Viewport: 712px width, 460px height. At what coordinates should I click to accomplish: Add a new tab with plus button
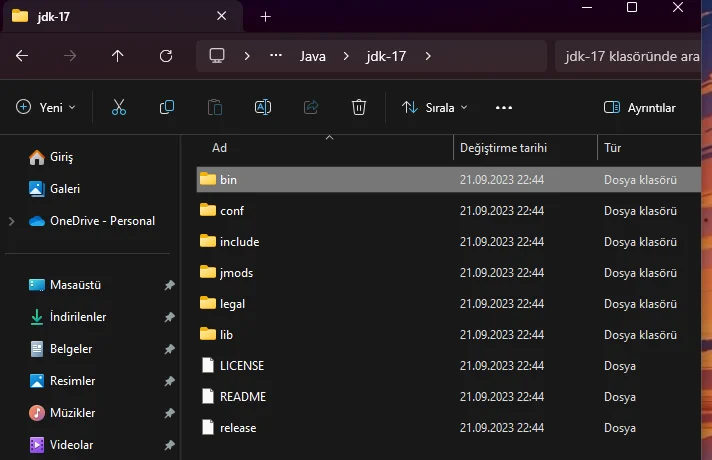(x=266, y=17)
